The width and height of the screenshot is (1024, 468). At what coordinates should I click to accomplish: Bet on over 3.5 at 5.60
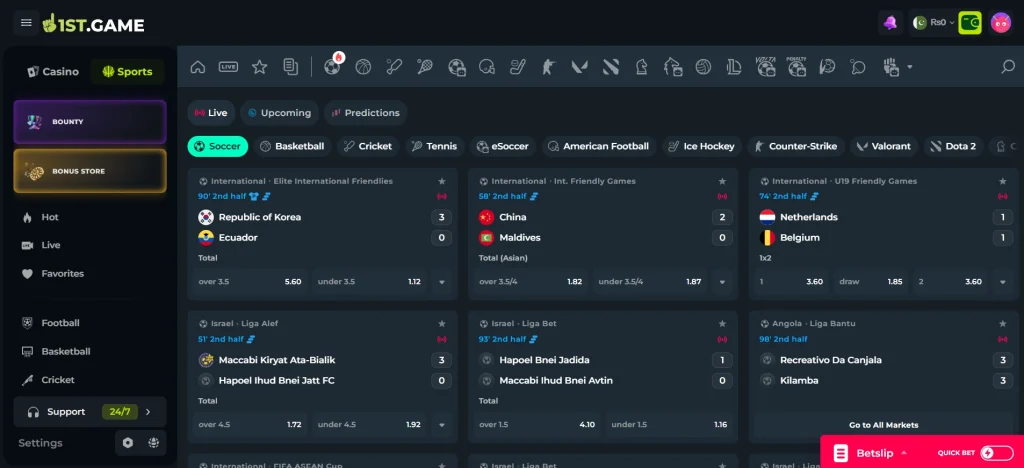point(249,282)
